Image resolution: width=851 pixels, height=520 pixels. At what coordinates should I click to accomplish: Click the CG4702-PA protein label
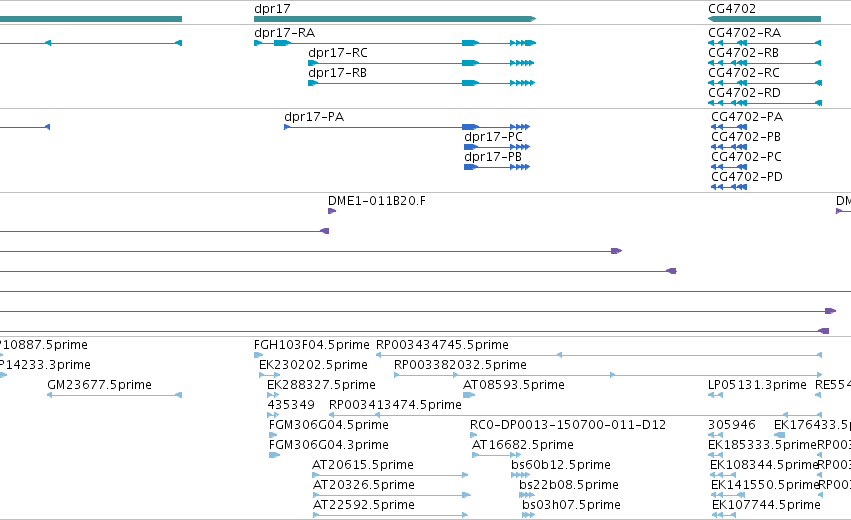coord(747,117)
